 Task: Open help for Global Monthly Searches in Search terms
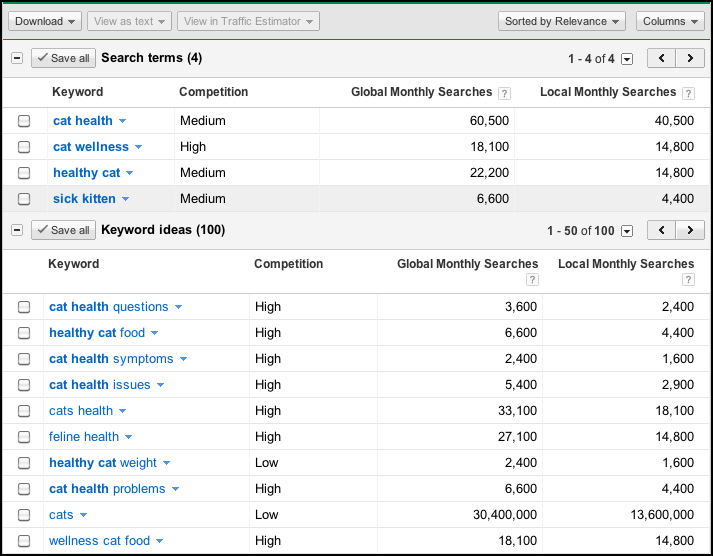[504, 93]
